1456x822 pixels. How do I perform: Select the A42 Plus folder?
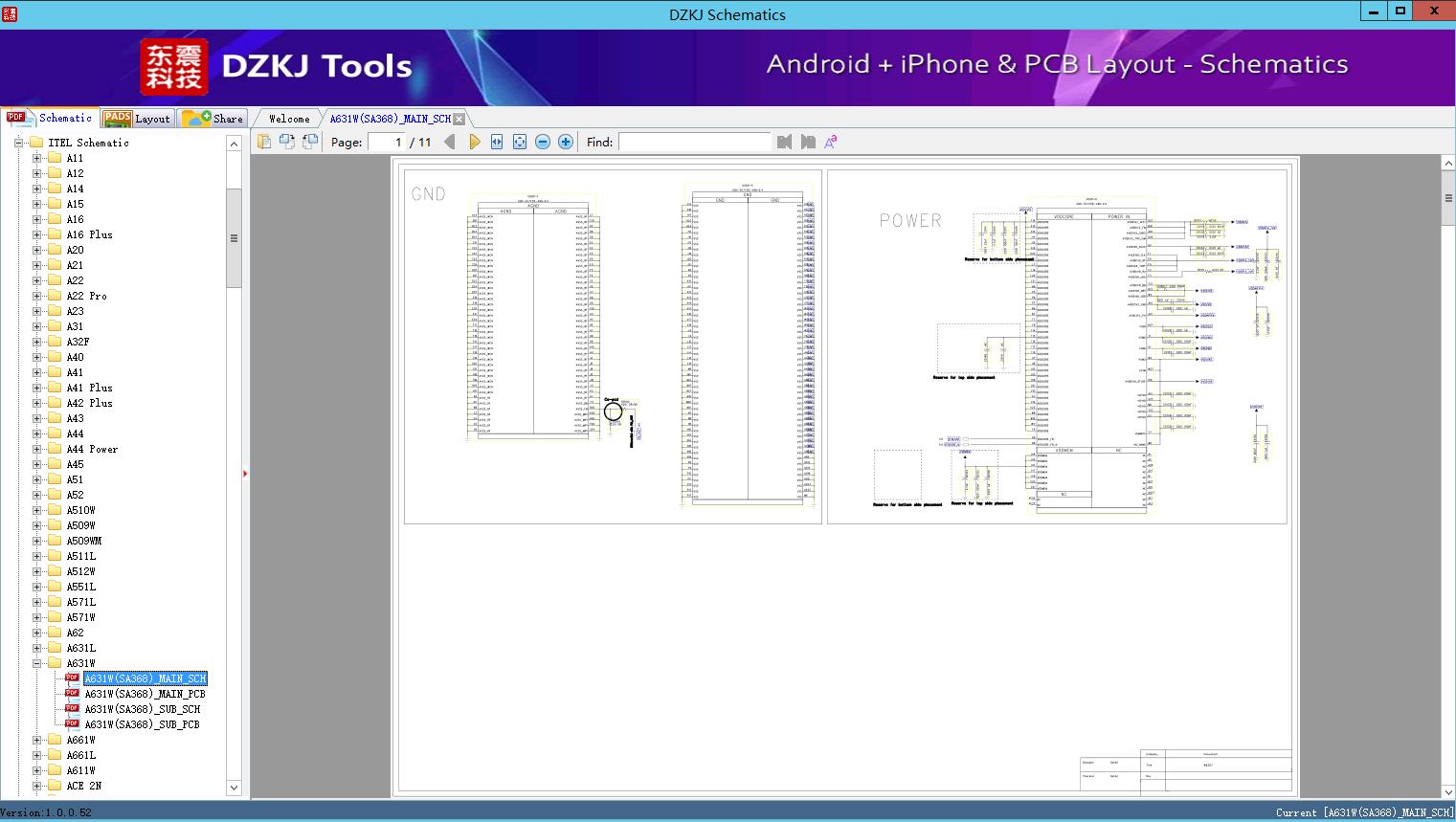coord(89,403)
